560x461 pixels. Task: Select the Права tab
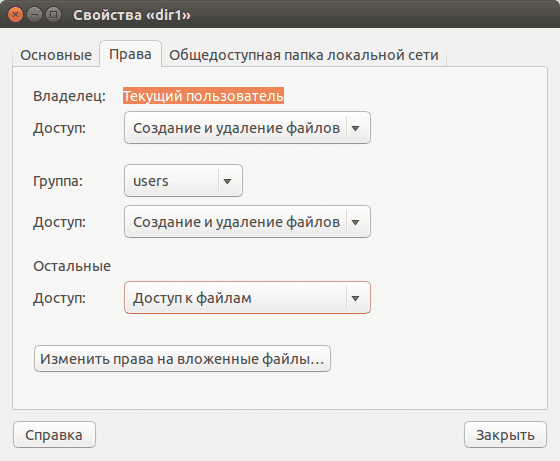coord(130,54)
